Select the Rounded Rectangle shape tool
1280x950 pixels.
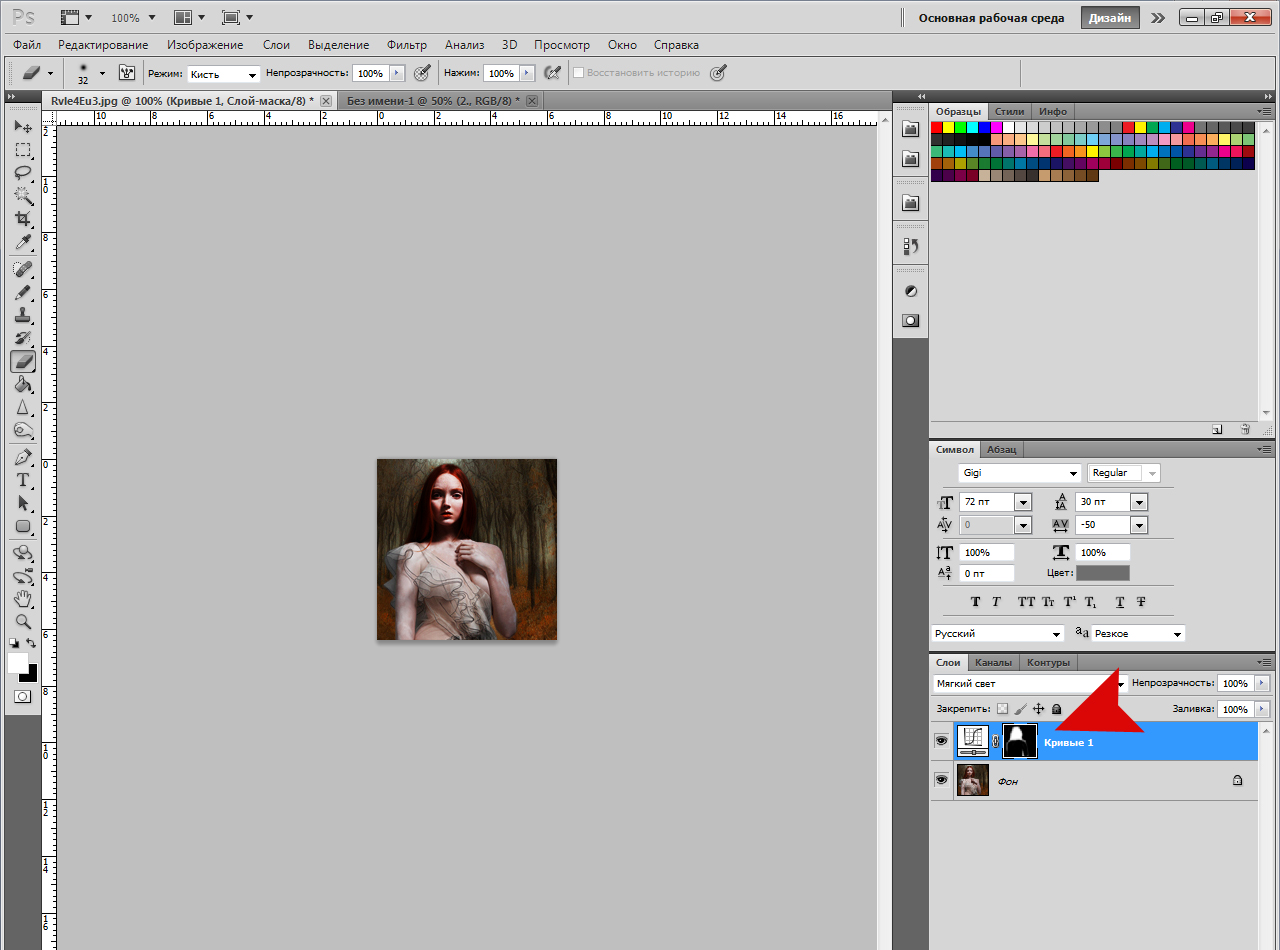23,526
